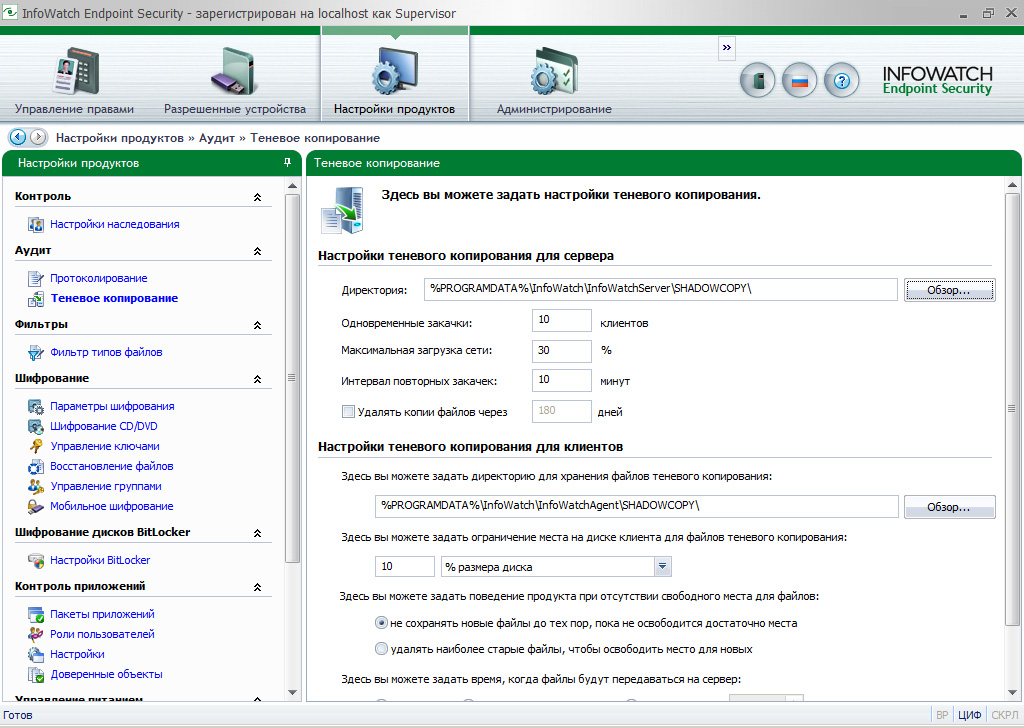Open the % размера диска dropdown

click(663, 566)
